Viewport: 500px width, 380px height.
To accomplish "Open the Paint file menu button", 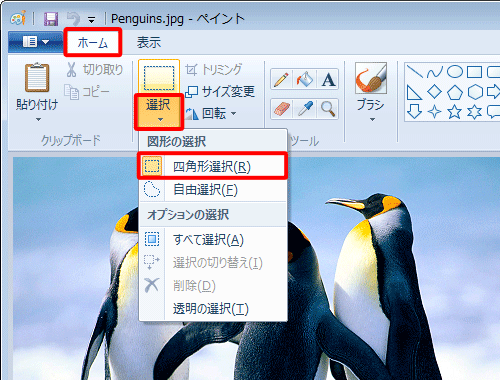I will tap(35, 42).
